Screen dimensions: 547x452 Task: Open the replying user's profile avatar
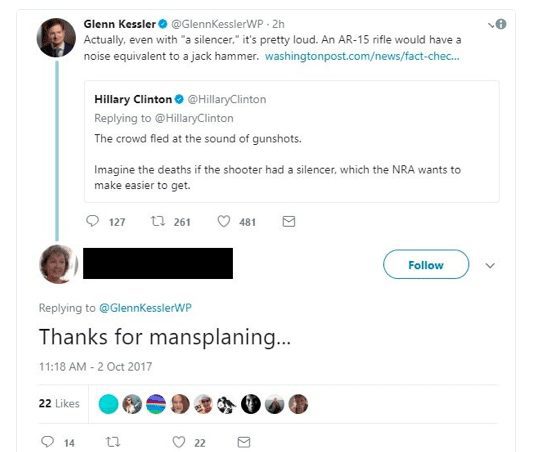click(x=58, y=264)
